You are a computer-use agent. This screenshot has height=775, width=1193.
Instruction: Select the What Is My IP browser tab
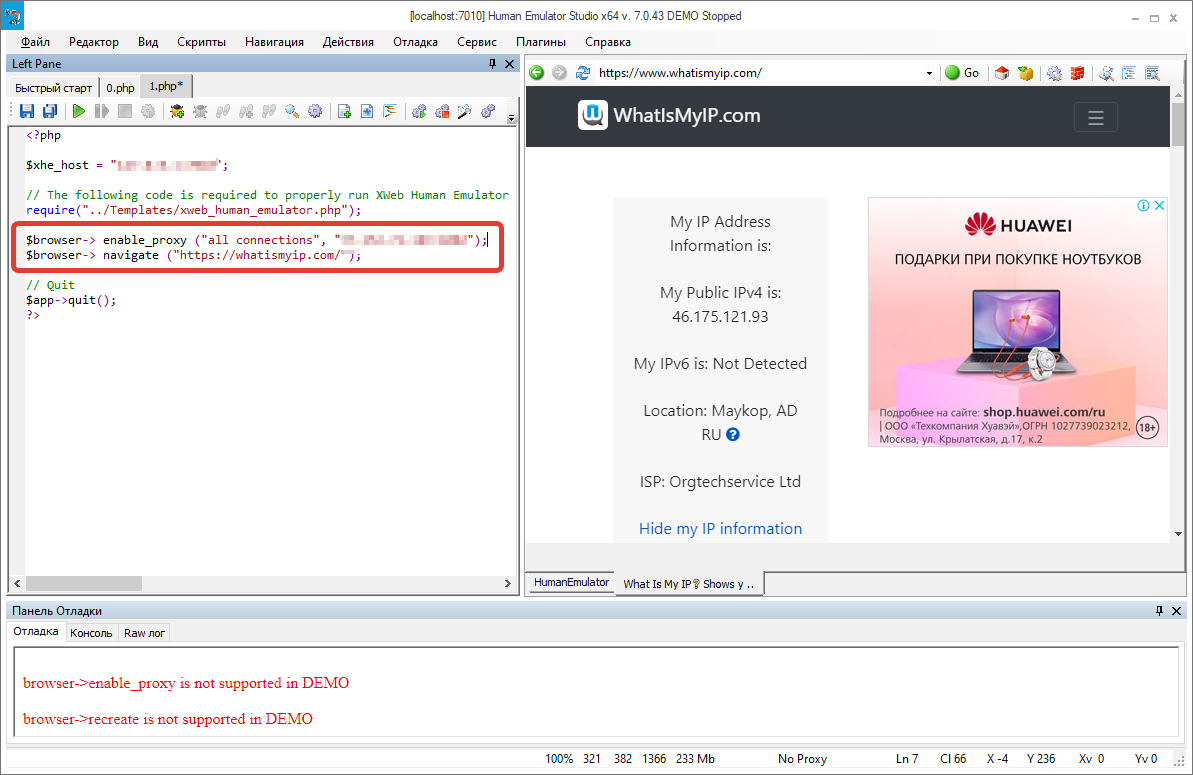click(x=689, y=583)
